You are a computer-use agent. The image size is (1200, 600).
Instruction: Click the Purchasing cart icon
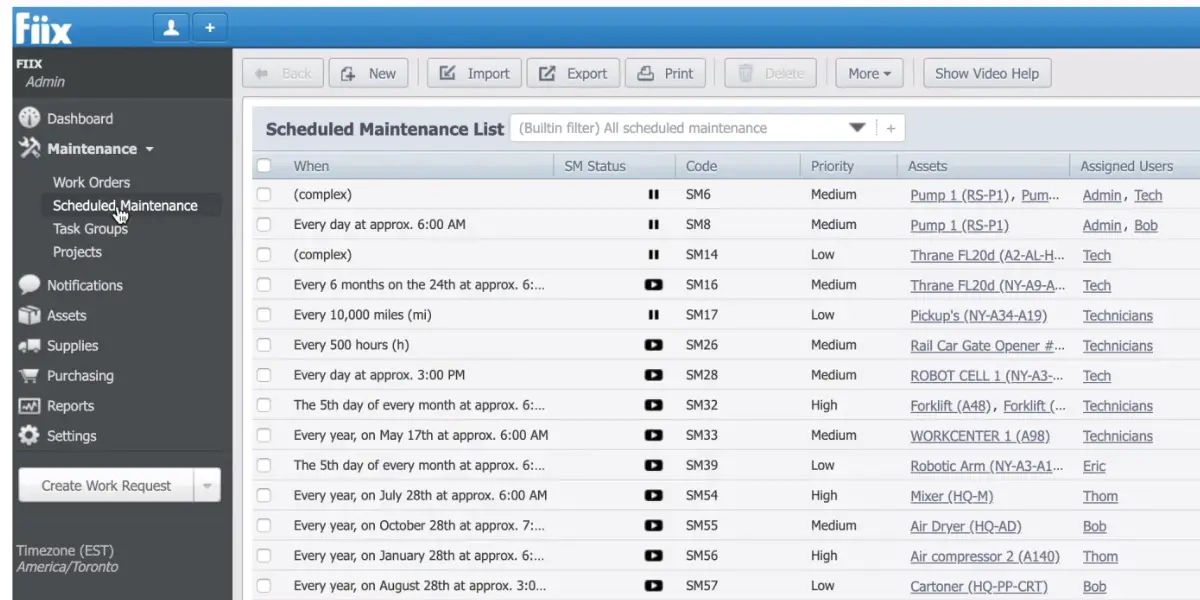pos(30,376)
